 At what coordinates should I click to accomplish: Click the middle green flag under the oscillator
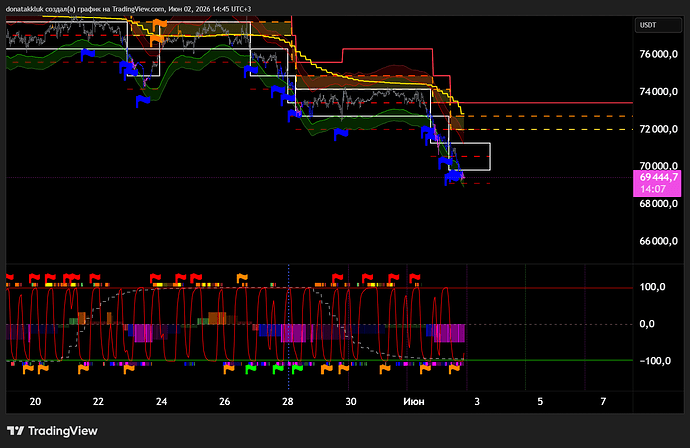coord(278,369)
